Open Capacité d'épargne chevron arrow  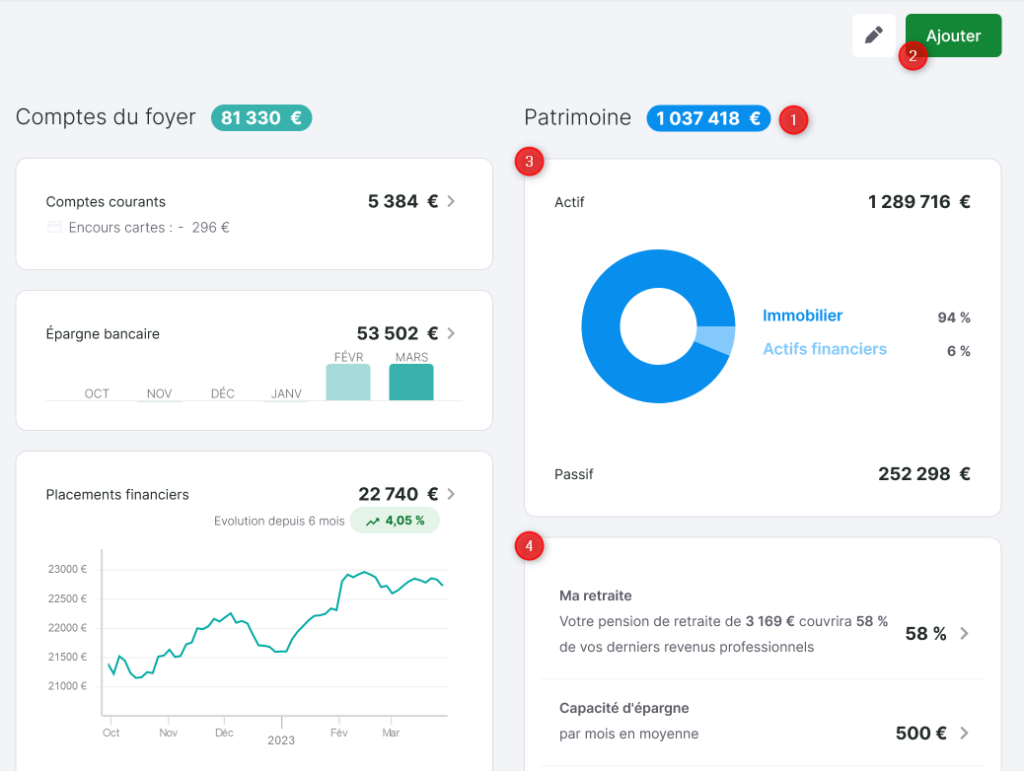pyautogui.click(x=964, y=733)
